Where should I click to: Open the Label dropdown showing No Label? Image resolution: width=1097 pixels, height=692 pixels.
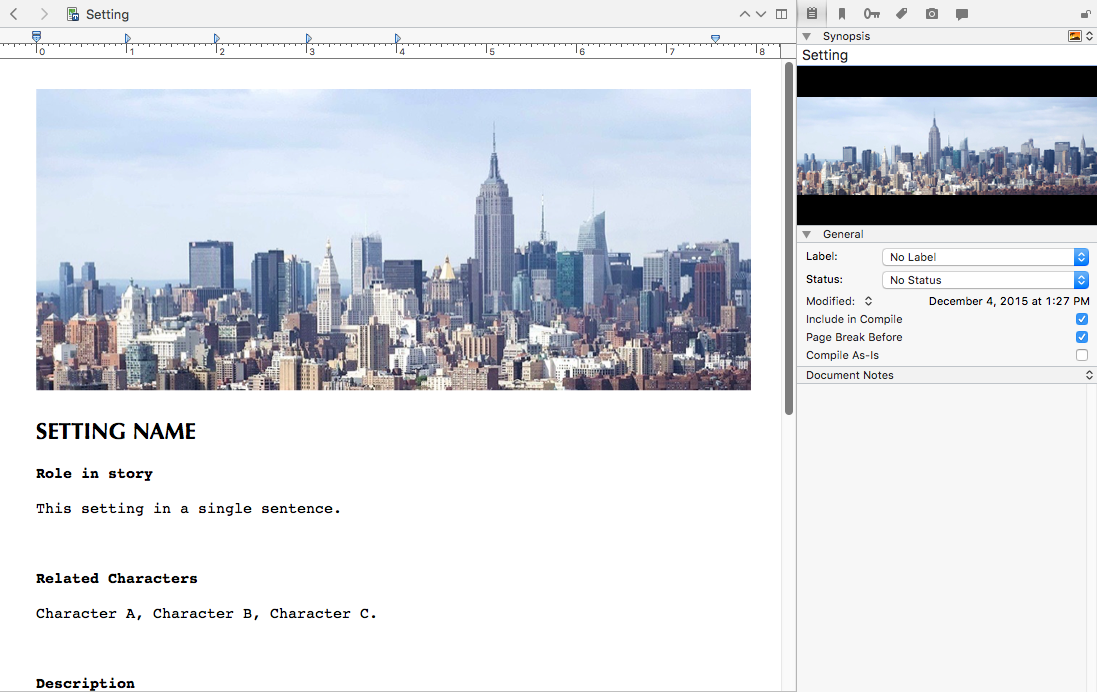[x=985, y=257]
